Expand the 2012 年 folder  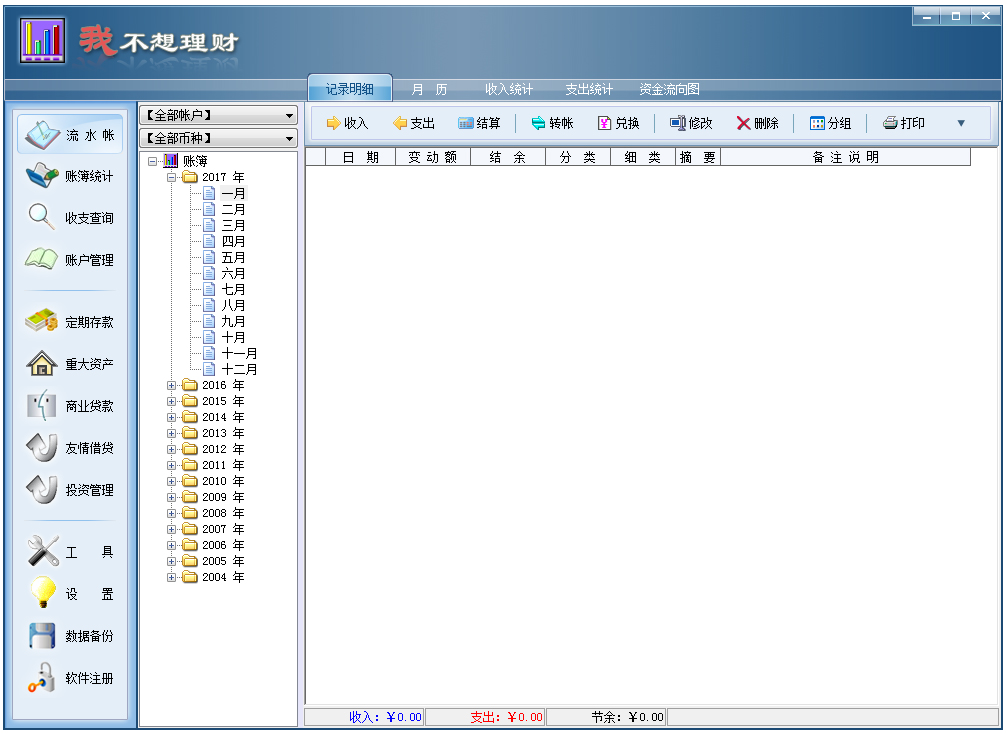tap(171, 450)
